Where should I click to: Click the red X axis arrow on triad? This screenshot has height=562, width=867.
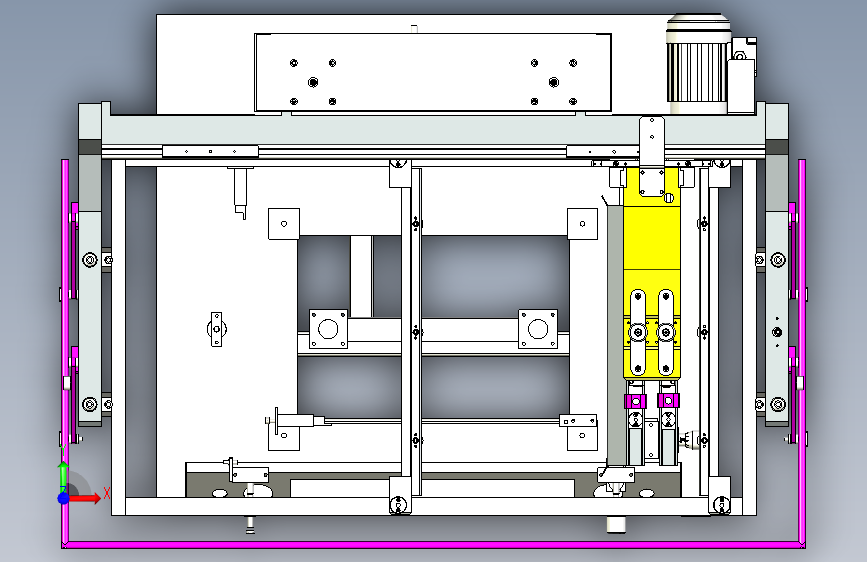(84, 498)
